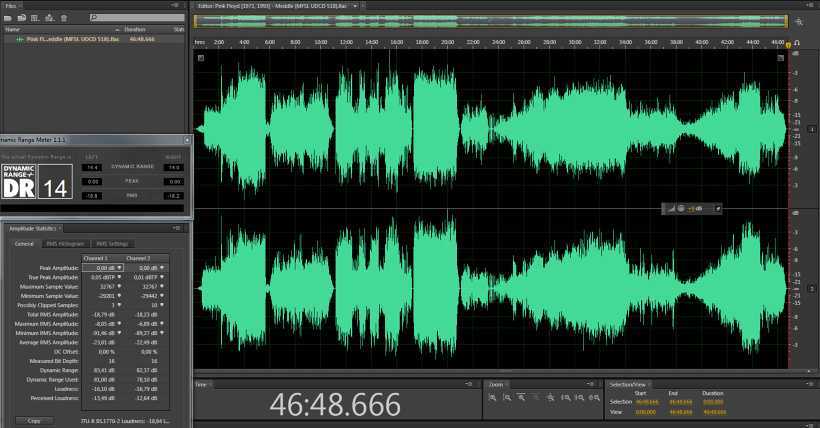
Task: Click the DR 14 dynamic range badge
Action: [37, 181]
